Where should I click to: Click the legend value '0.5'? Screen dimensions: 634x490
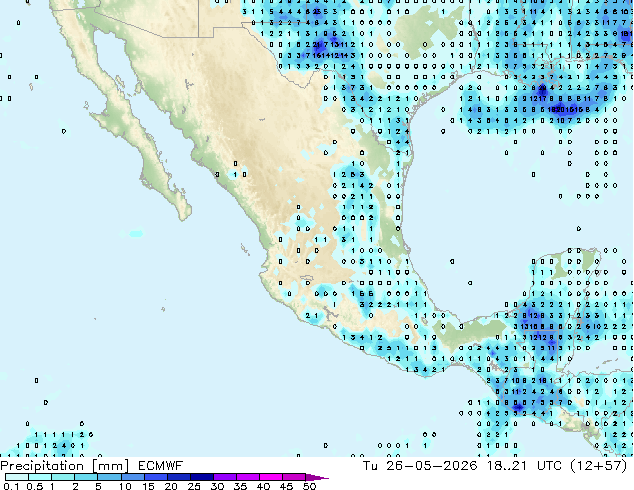click(35, 486)
